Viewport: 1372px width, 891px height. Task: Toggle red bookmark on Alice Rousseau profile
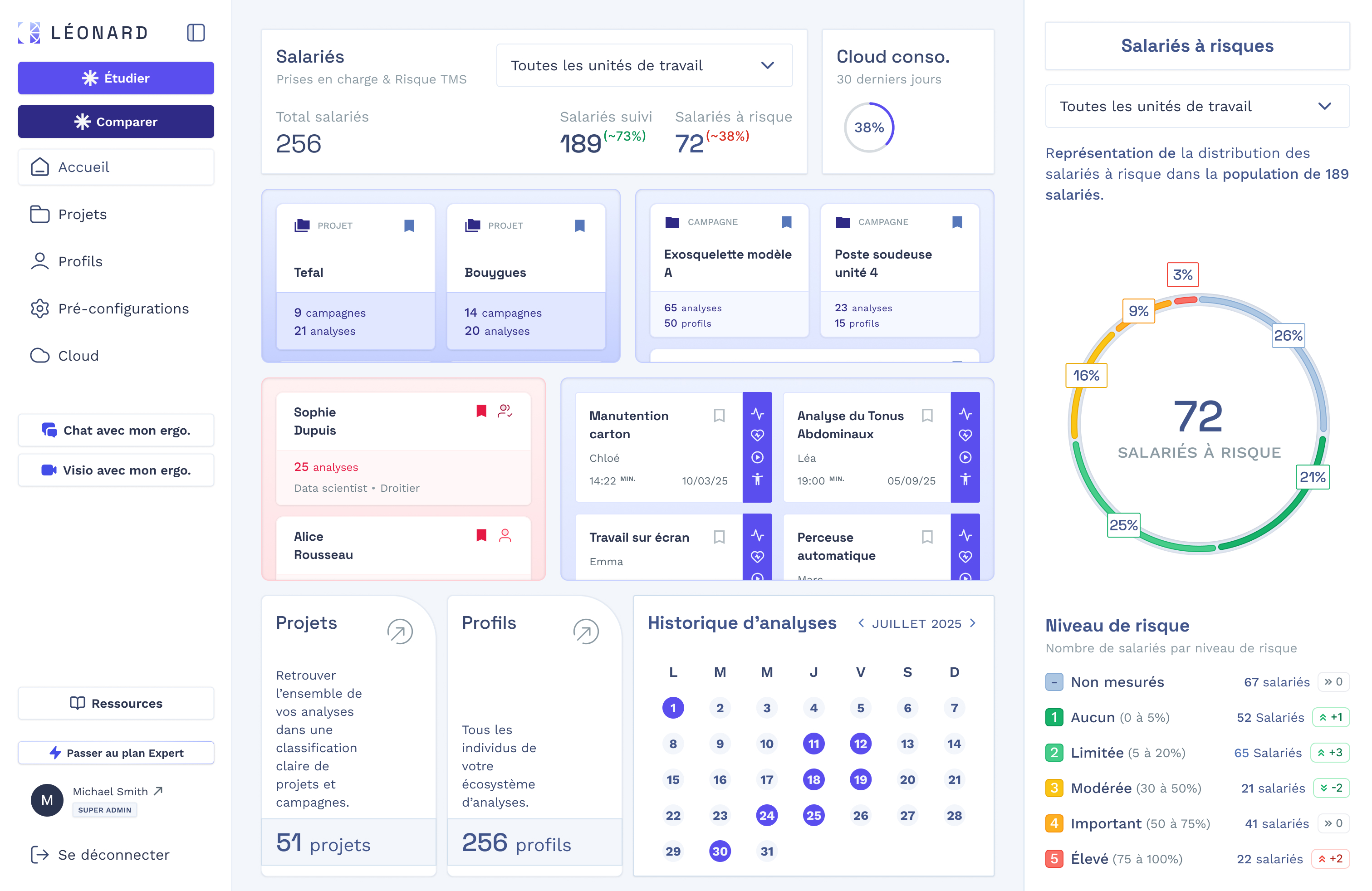pos(481,535)
